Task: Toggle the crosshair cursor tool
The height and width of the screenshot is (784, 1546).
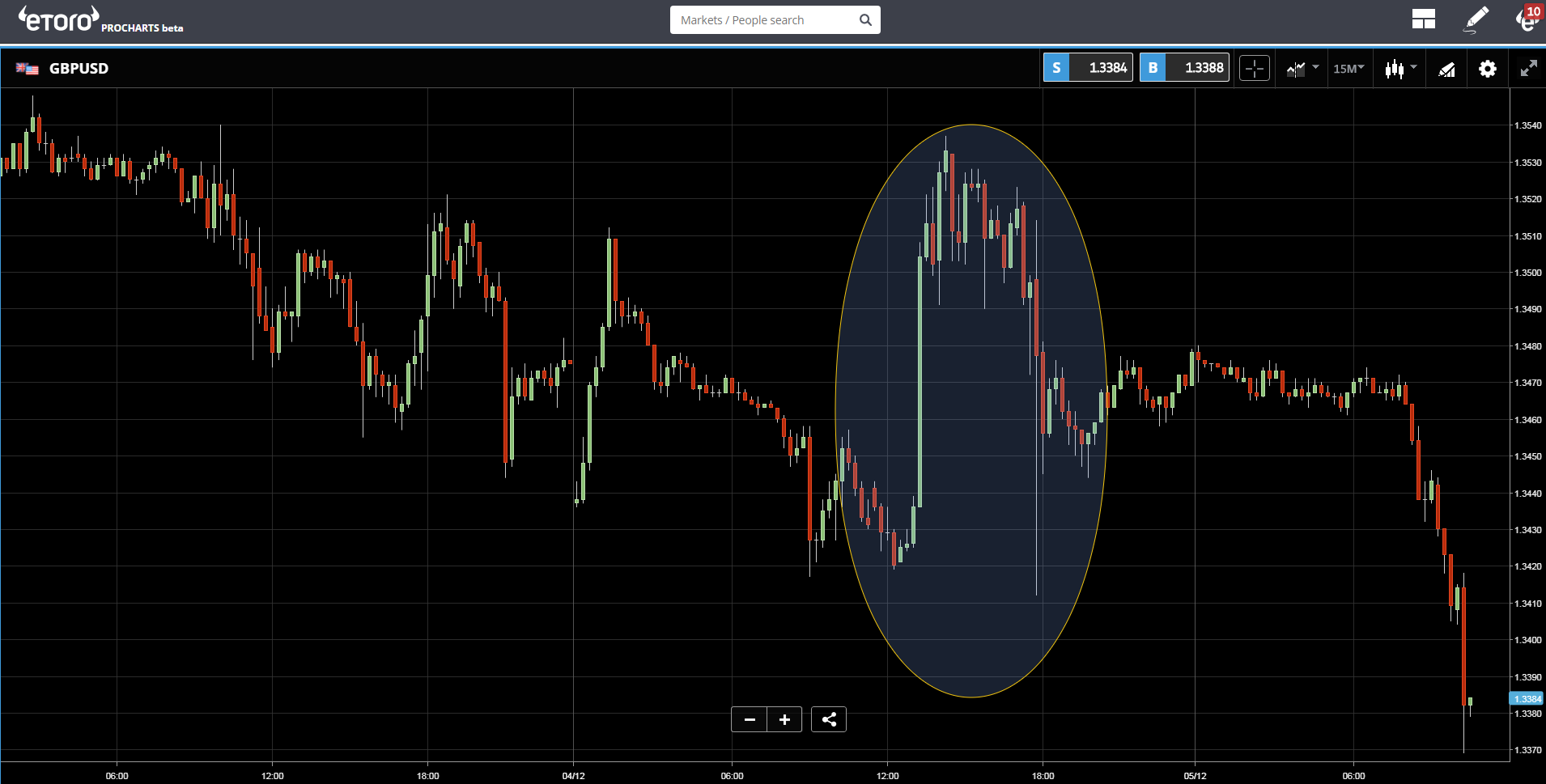Action: [x=1255, y=69]
